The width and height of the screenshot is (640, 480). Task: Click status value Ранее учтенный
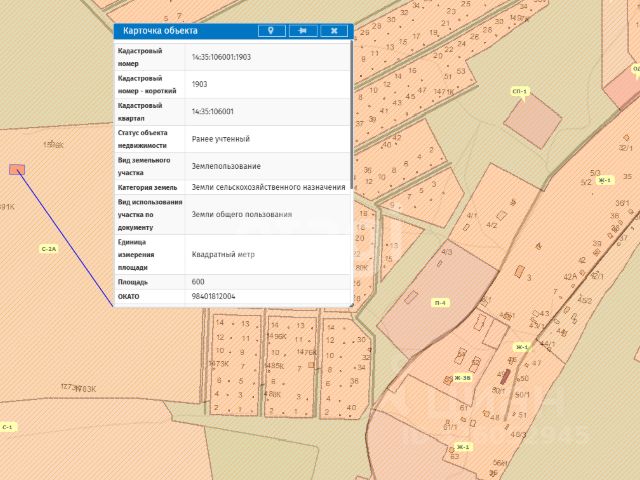click(220, 139)
